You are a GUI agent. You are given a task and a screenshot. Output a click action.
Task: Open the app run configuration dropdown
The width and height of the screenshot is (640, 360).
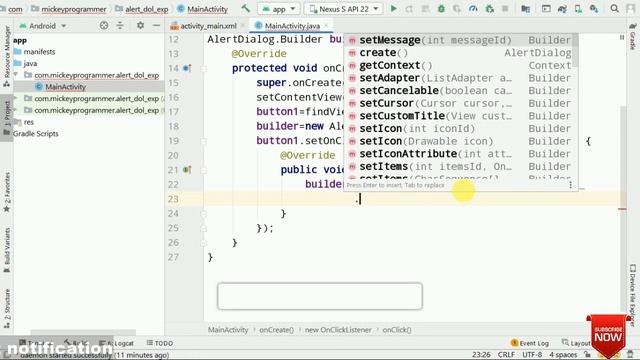279,9
